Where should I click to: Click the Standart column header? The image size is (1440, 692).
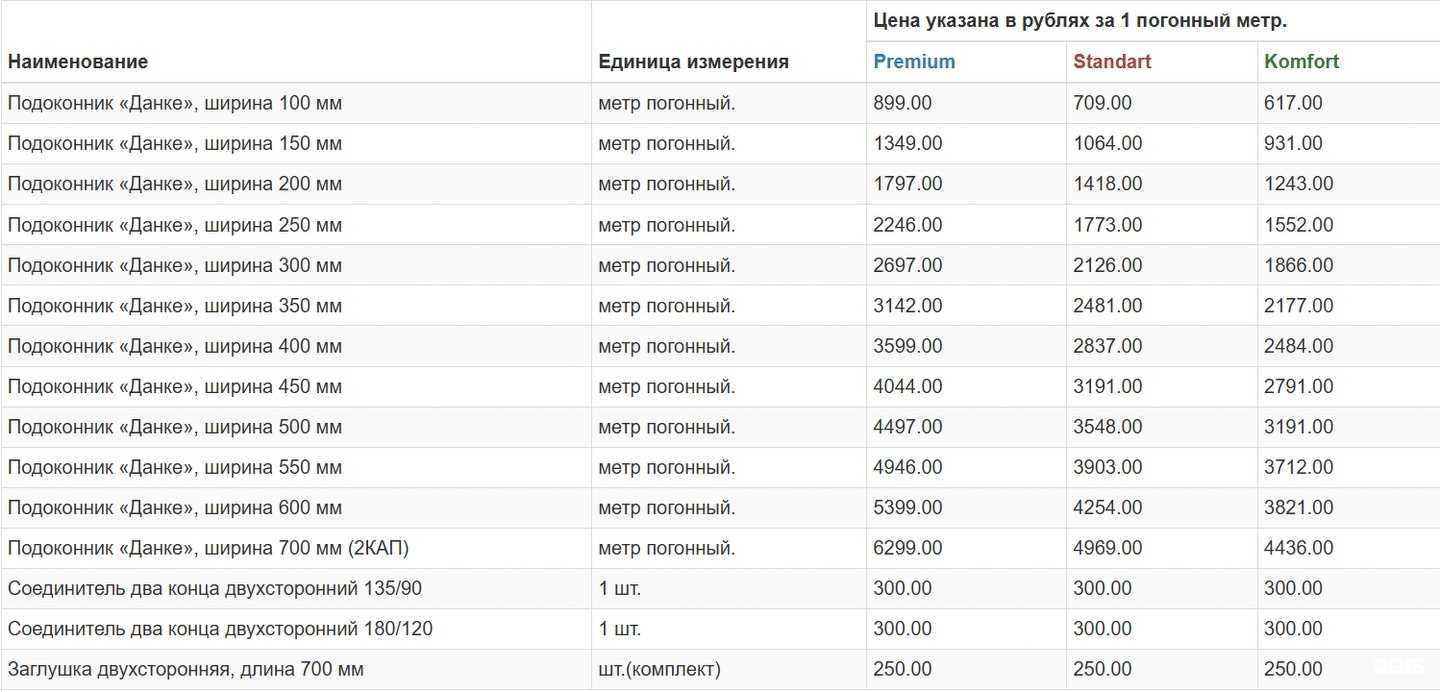coord(1112,62)
